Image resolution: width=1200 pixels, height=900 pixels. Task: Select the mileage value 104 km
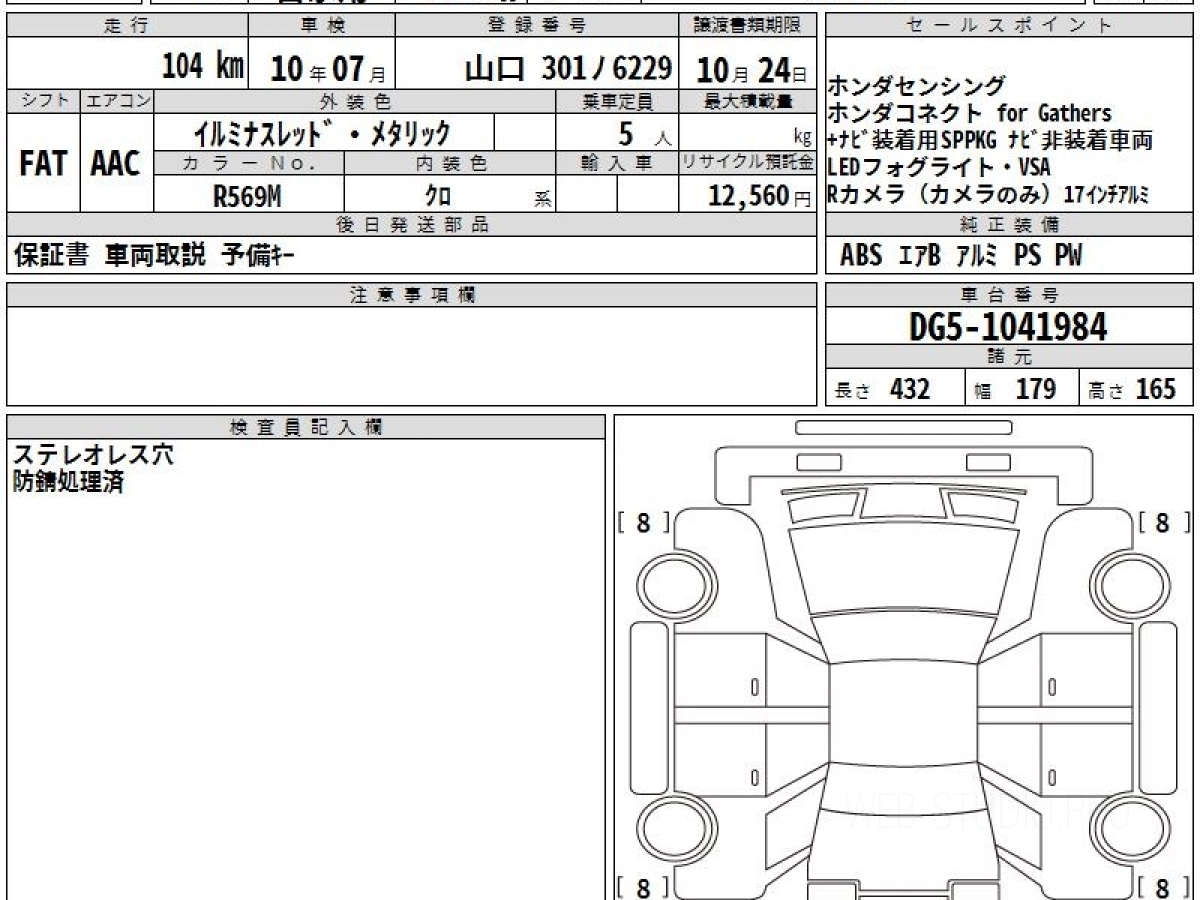coord(203,67)
